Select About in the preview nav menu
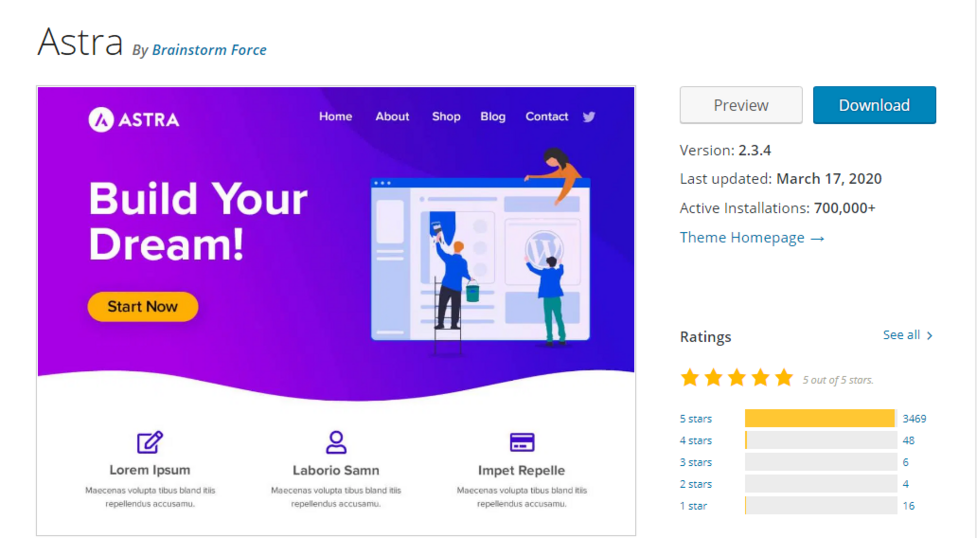Screen dimensions: 977x538 392,117
